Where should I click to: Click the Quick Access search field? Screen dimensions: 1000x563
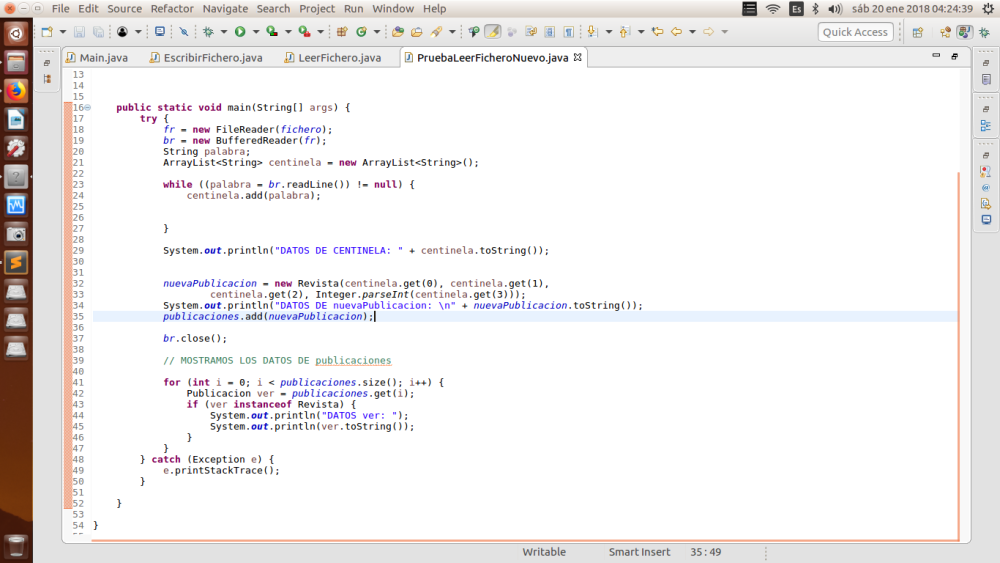[856, 32]
